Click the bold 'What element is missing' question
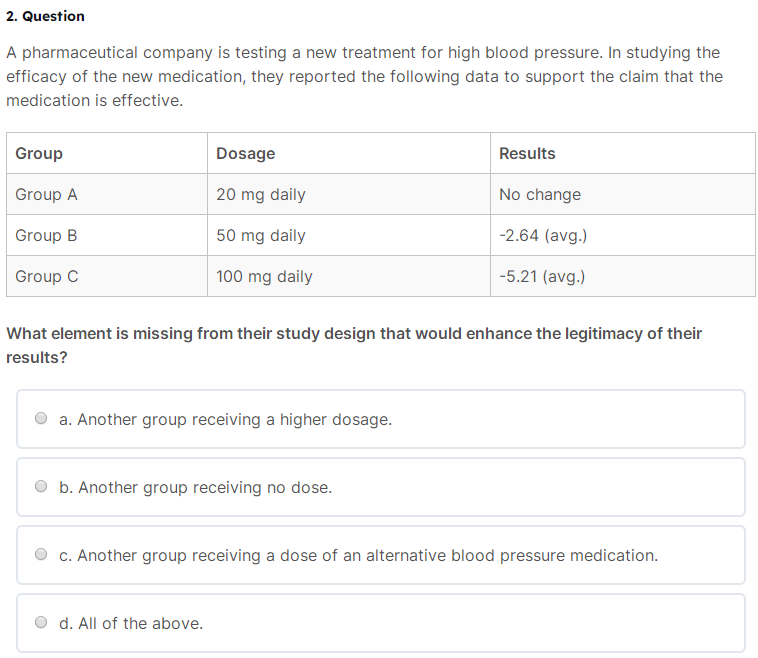758x658 pixels. coord(354,345)
